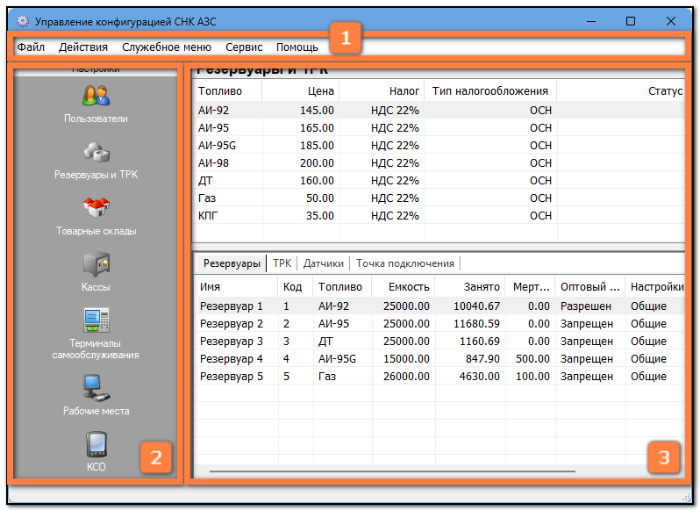700x511 pixels.
Task: Open the Файл menu
Action: point(31,47)
